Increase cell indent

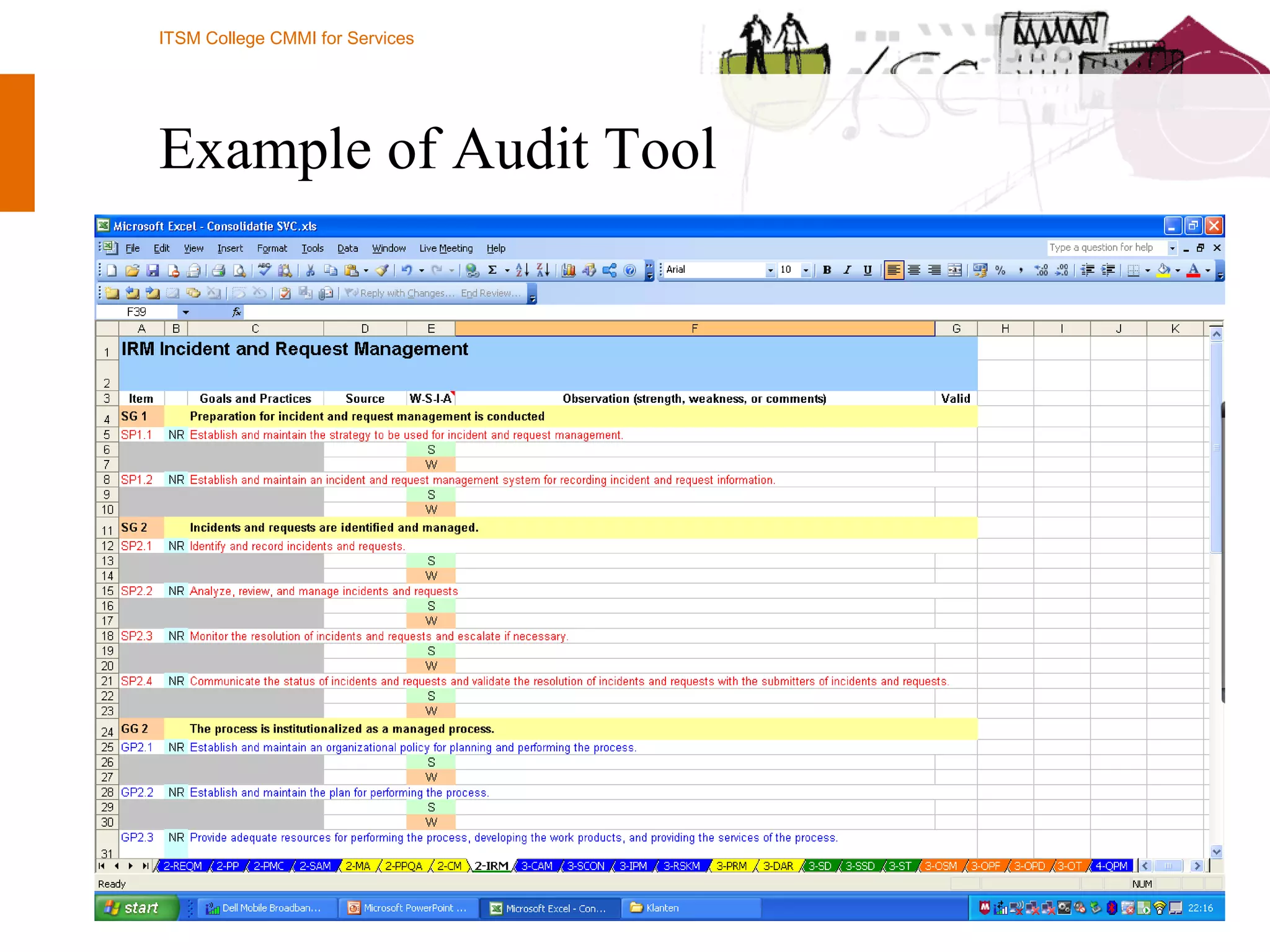(1108, 270)
